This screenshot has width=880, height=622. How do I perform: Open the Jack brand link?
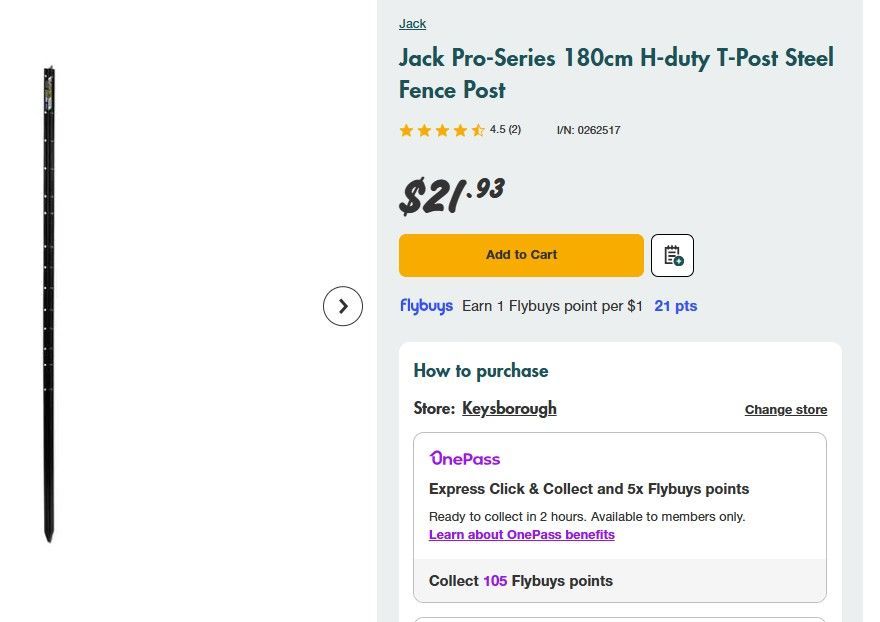[412, 24]
